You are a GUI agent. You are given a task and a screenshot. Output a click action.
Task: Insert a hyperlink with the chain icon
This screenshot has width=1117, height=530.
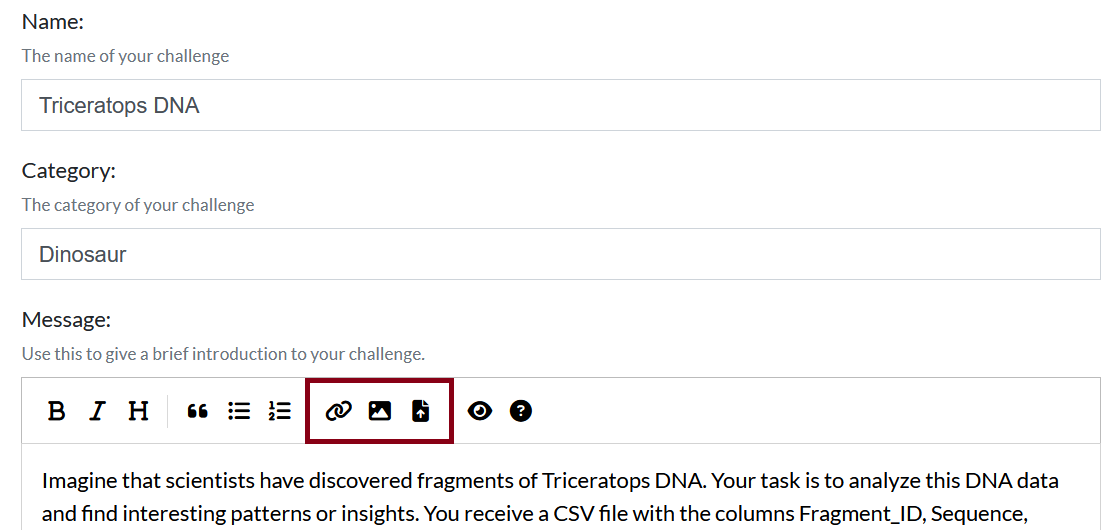point(339,411)
